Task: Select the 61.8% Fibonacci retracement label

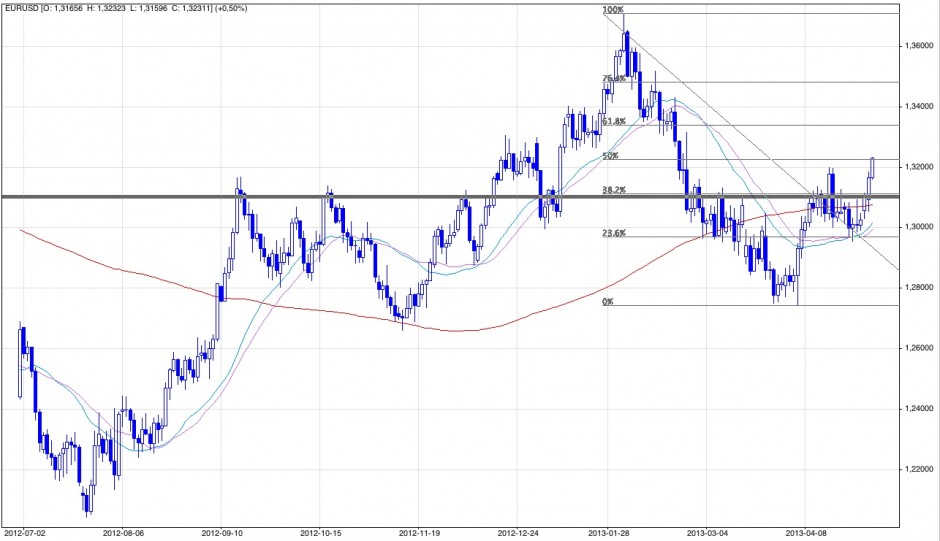Action: (613, 121)
